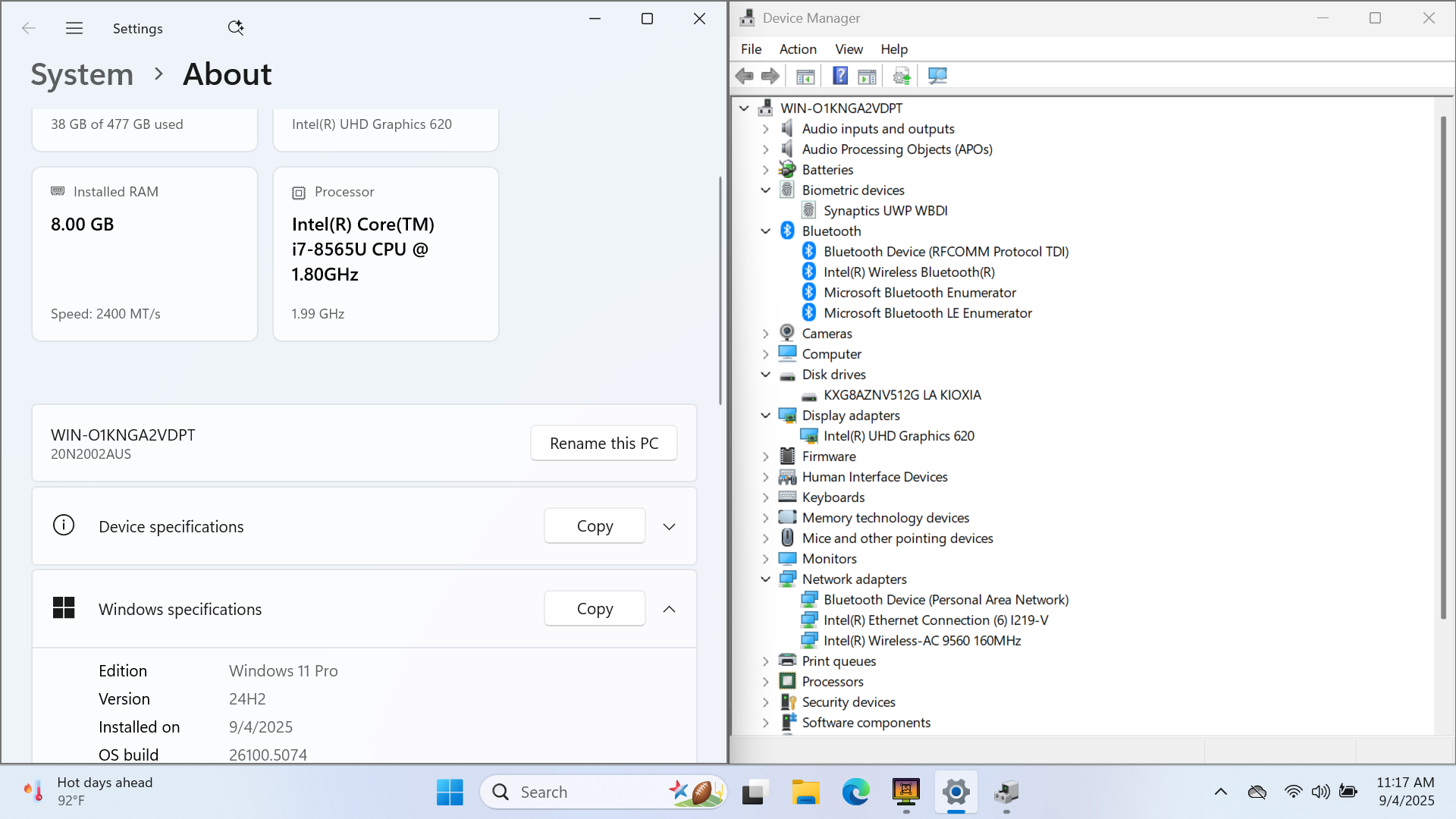Show hidden icons via tray chevron
The height and width of the screenshot is (819, 1456).
point(1221,792)
